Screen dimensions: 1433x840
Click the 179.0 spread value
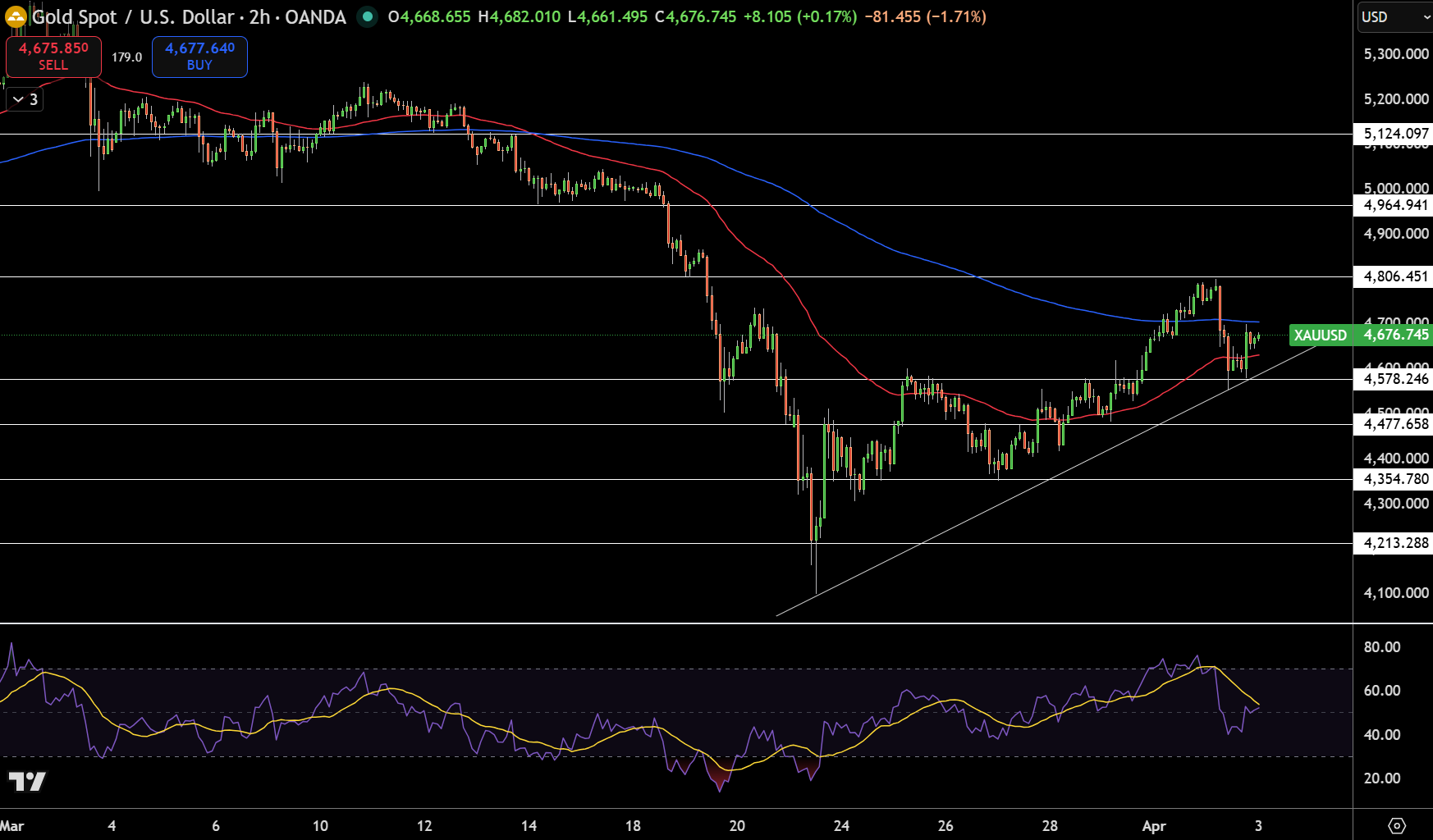[x=126, y=57]
